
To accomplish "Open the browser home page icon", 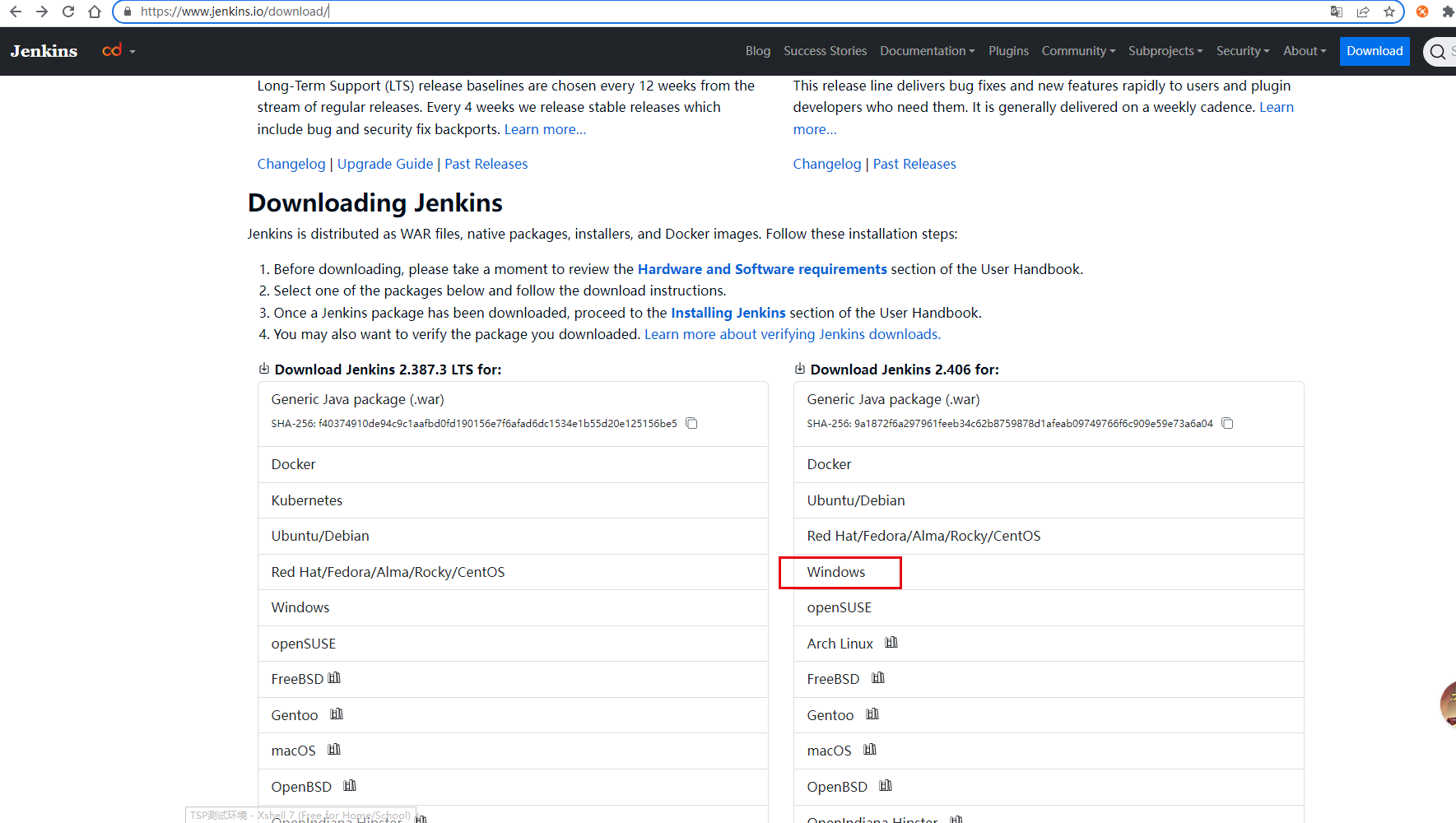I will [95, 12].
